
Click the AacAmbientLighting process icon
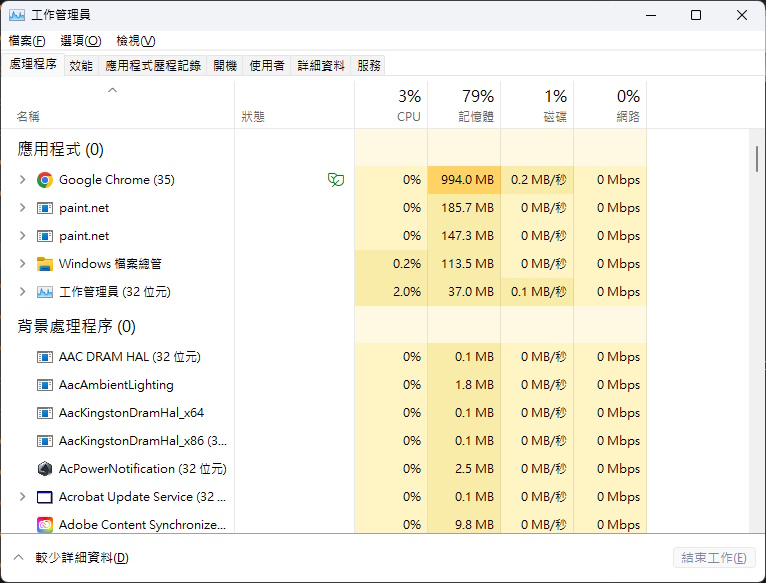coord(45,385)
